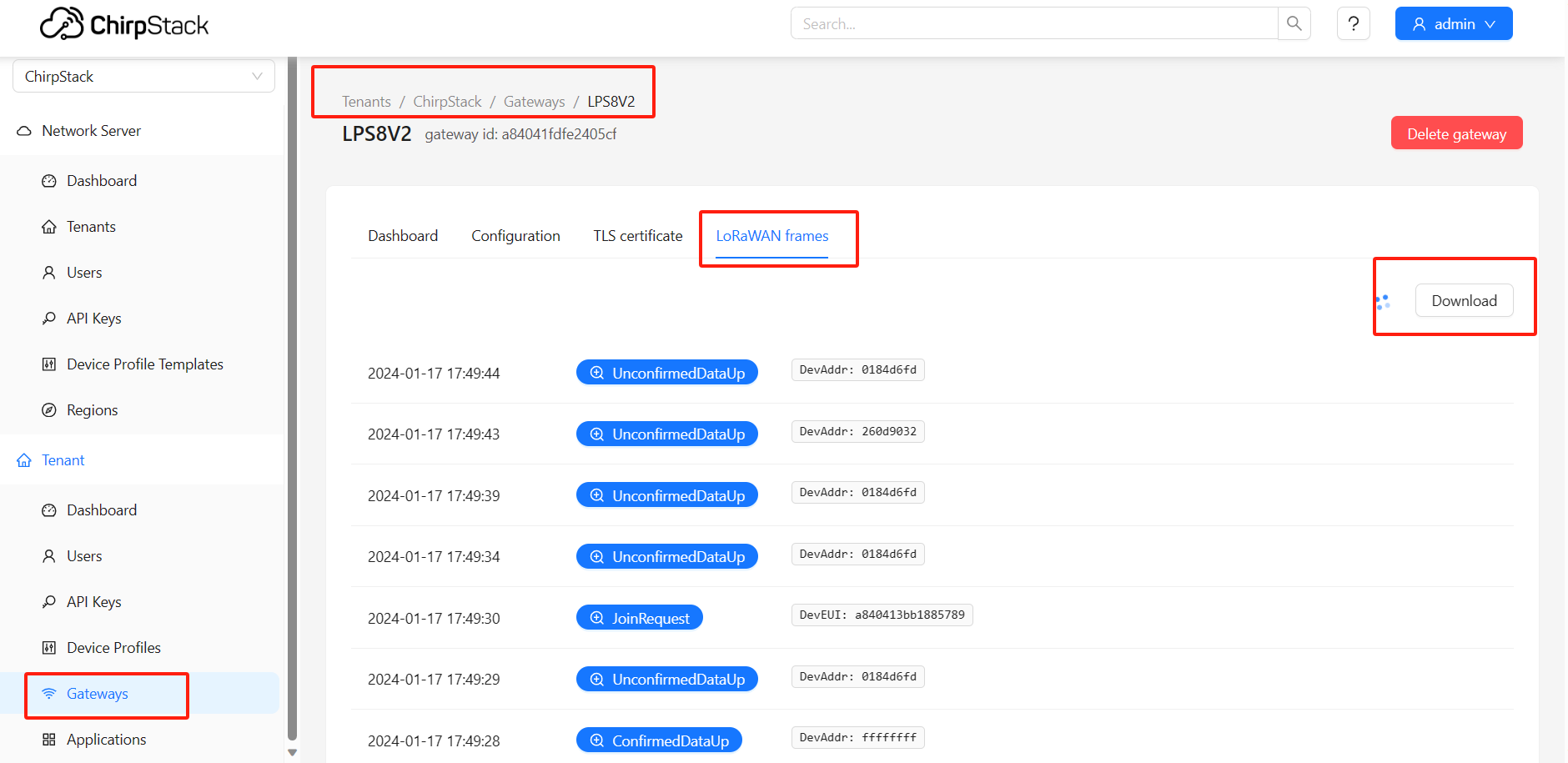Open the UnconfirmedDataUp frame at 17:49:44
The width and height of the screenshot is (1568, 763).
click(667, 373)
